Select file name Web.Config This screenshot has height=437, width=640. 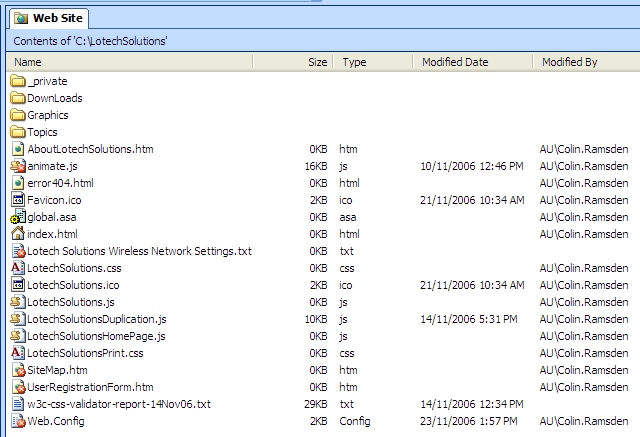(56, 421)
